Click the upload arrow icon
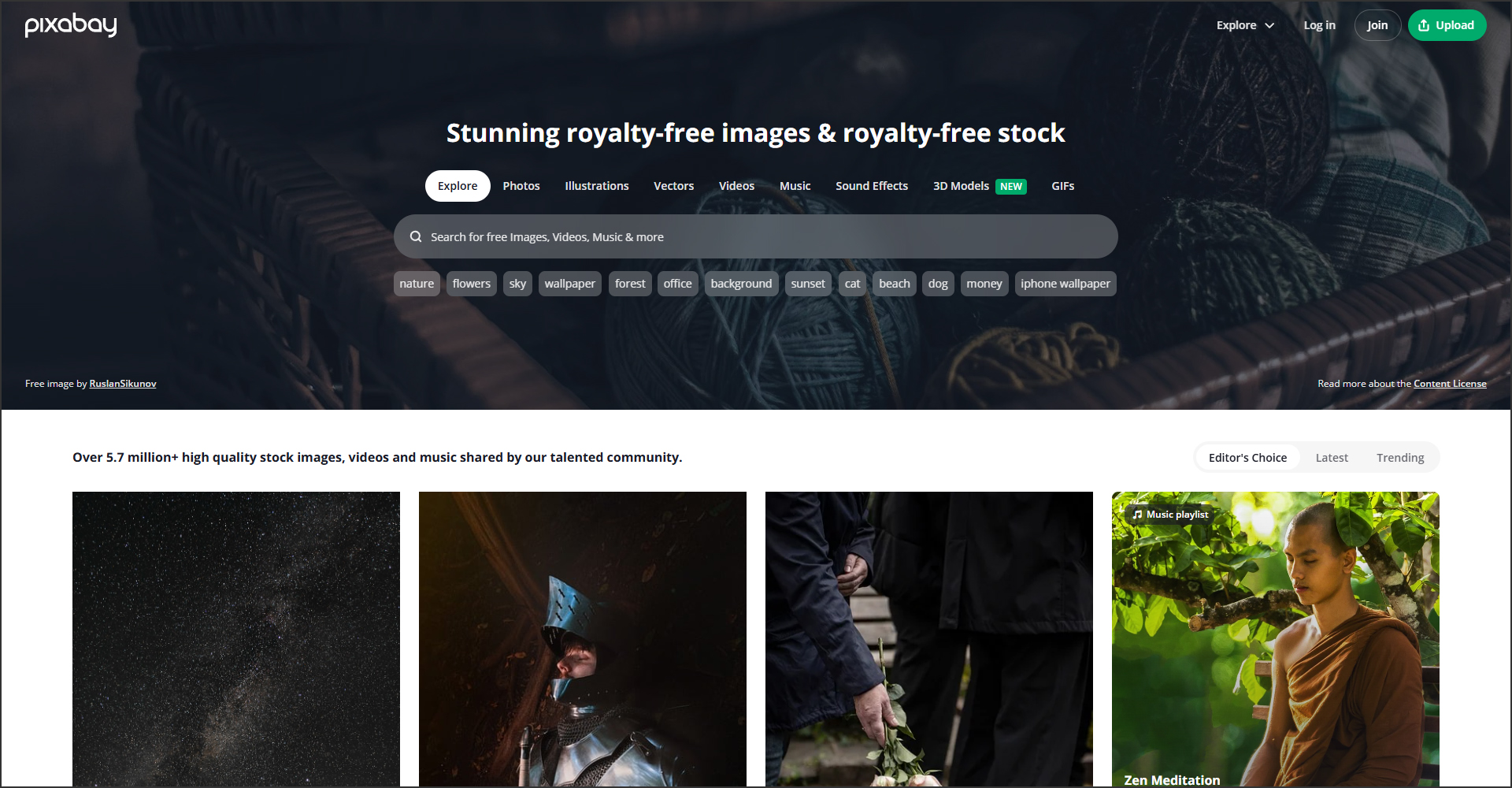Viewport: 1512px width, 788px height. [1424, 25]
